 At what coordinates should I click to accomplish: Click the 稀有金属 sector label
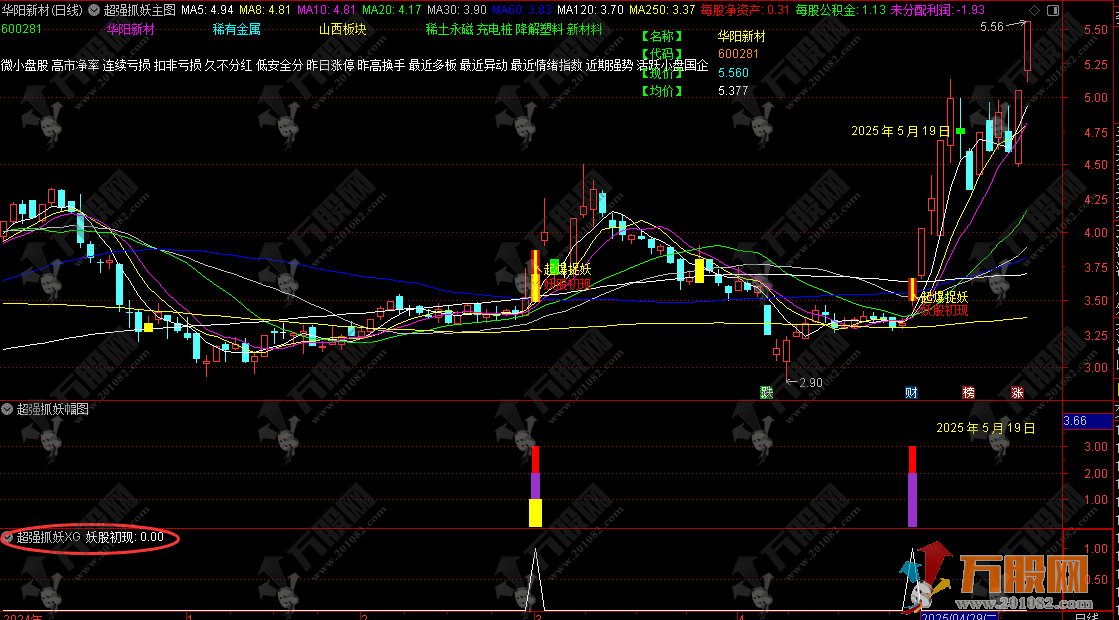coord(237,29)
